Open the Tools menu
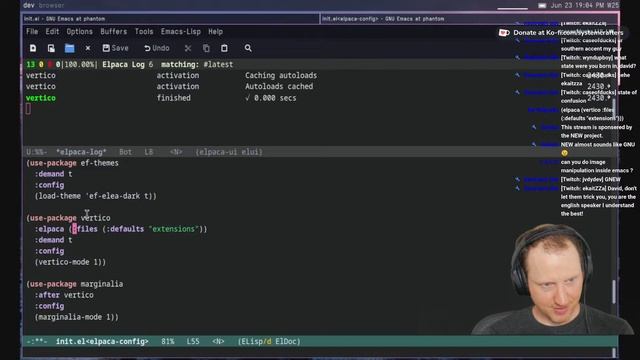The image size is (640, 360). click(144, 31)
